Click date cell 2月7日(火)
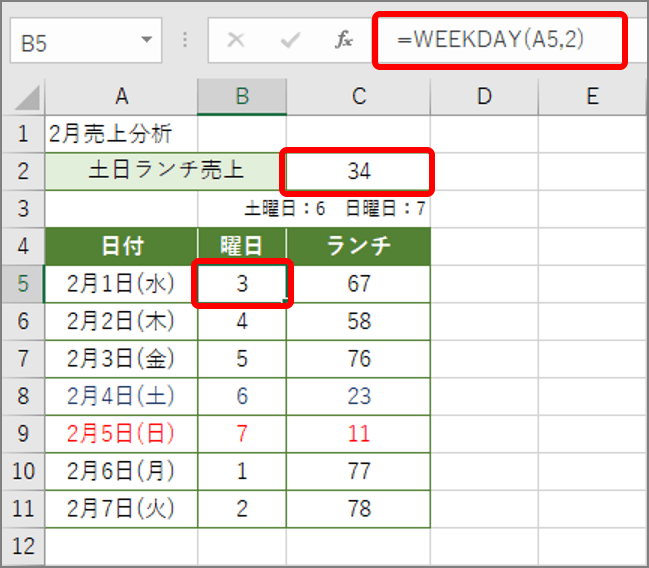 pos(121,509)
